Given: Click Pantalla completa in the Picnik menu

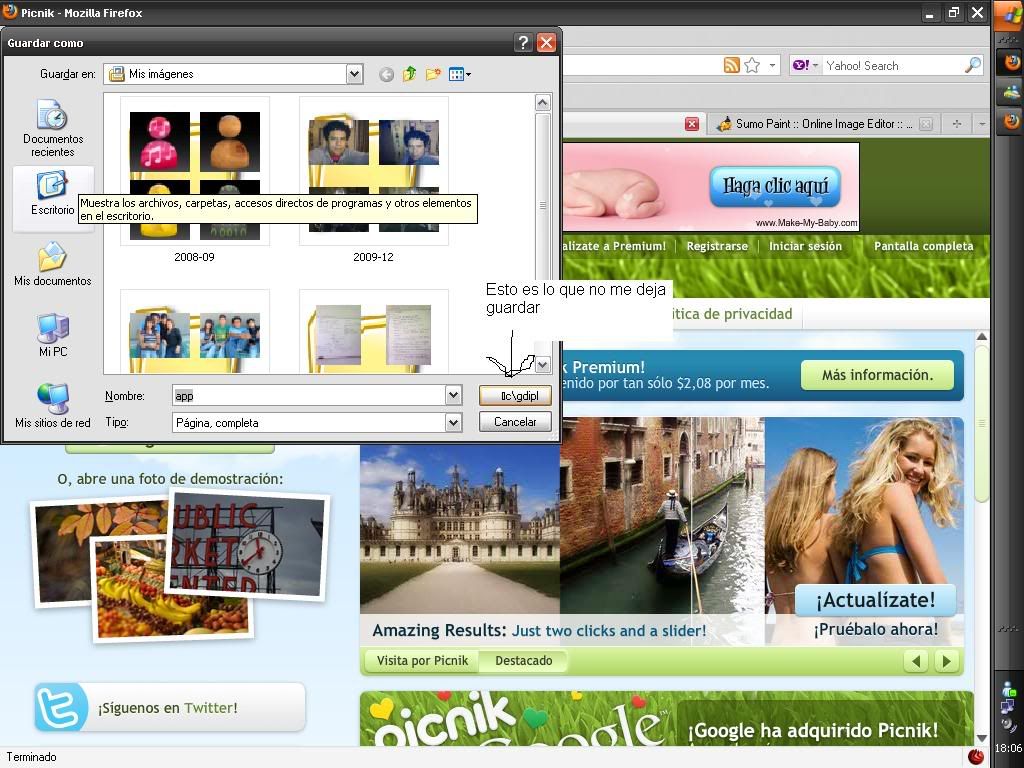Looking at the screenshot, I should (x=923, y=246).
